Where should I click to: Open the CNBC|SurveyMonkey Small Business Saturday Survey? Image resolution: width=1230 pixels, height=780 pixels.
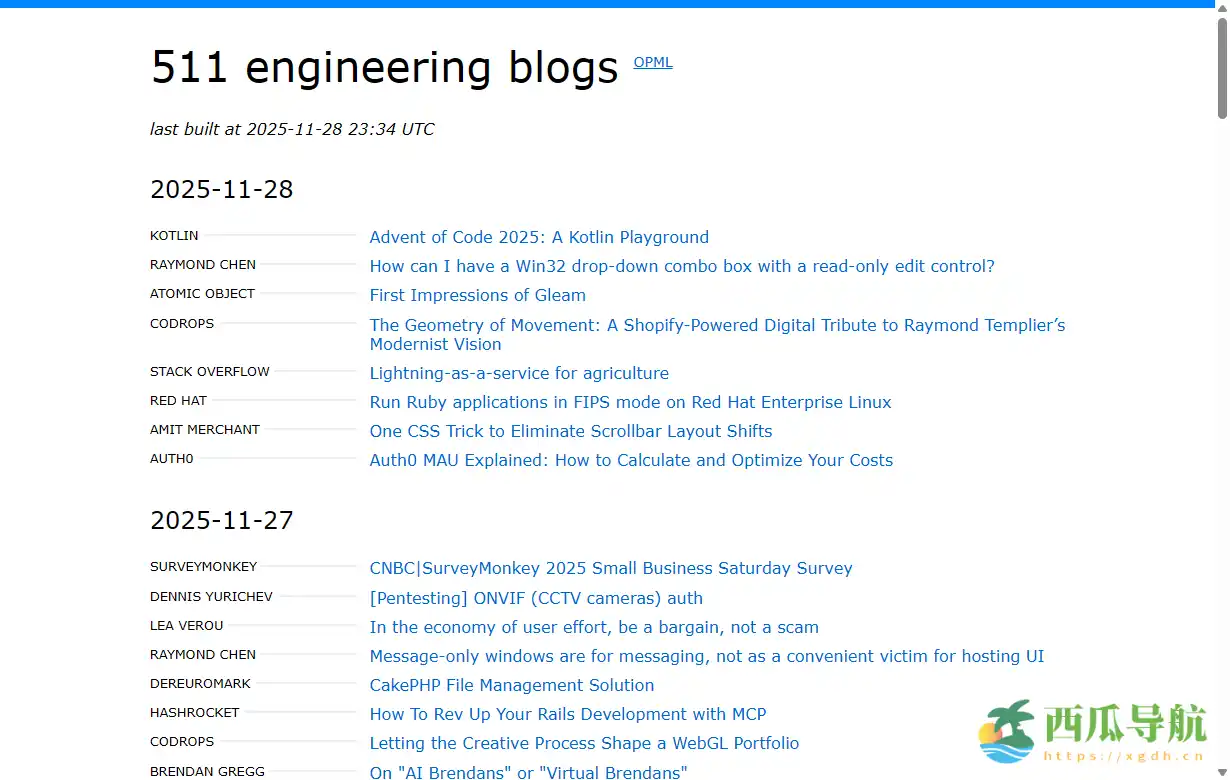[611, 568]
